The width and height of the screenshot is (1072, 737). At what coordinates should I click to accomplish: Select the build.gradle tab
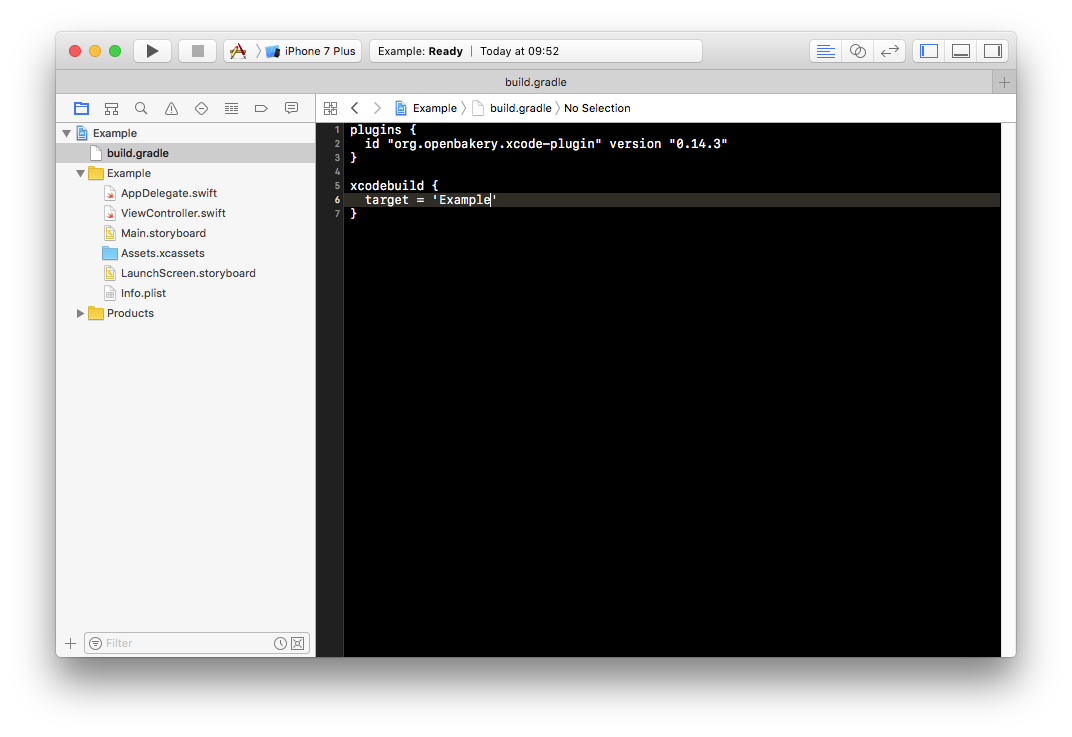click(x=535, y=82)
